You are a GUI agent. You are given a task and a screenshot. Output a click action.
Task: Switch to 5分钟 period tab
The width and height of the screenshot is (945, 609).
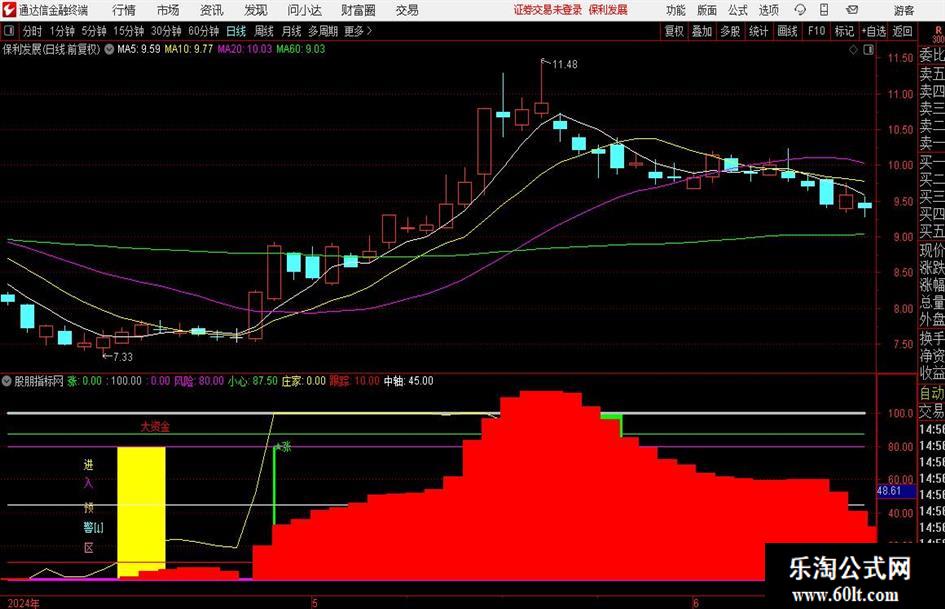coord(93,31)
